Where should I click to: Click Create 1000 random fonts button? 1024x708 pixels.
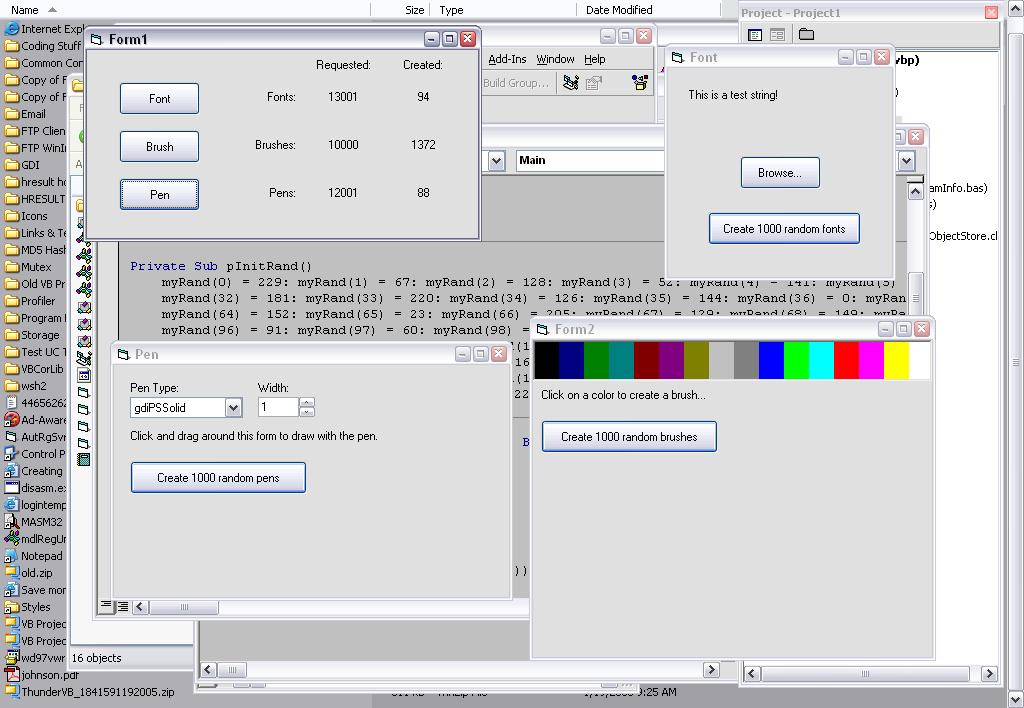[784, 229]
